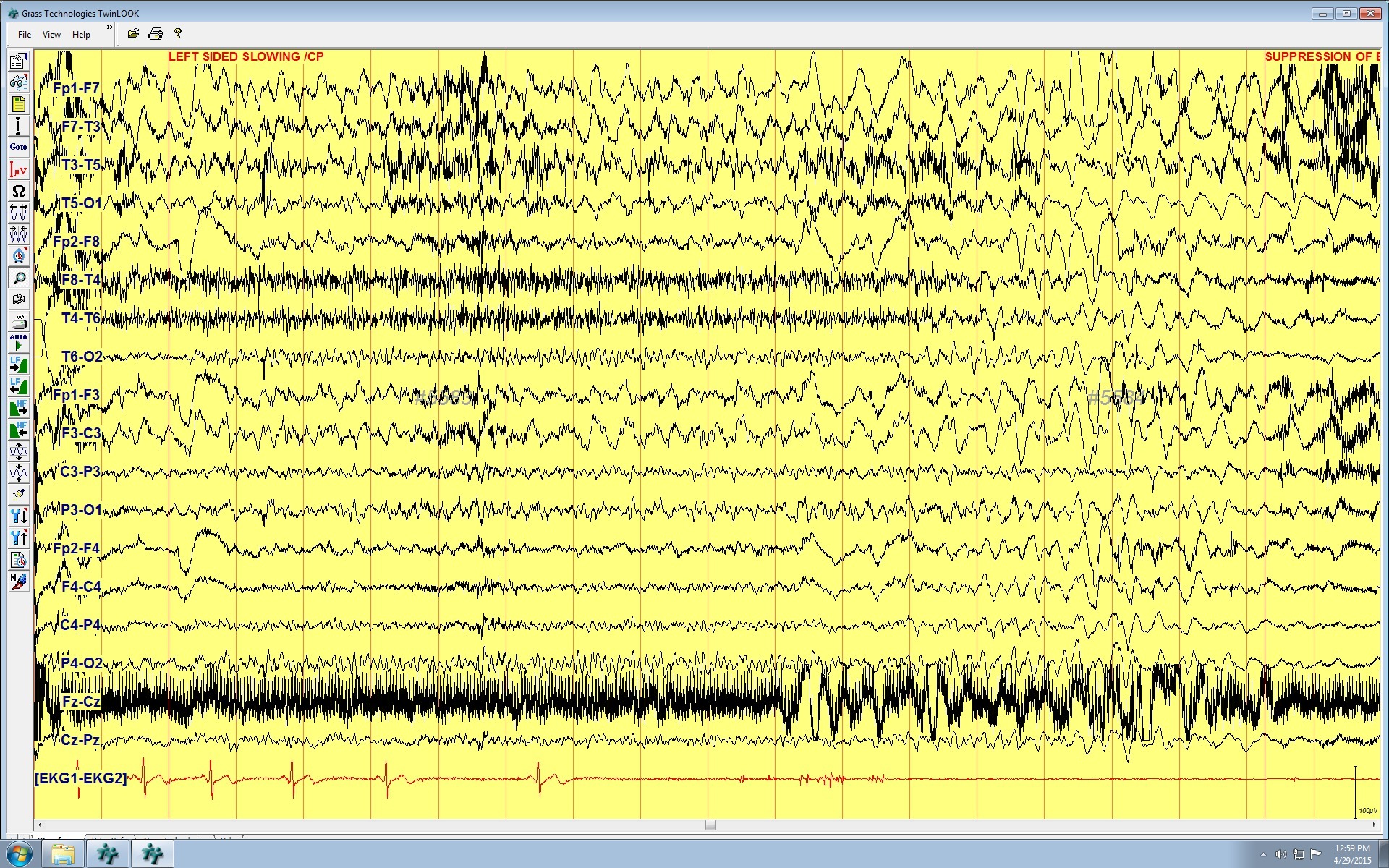The width and height of the screenshot is (1389, 868).
Task: Open the Help menu
Action: click(81, 34)
